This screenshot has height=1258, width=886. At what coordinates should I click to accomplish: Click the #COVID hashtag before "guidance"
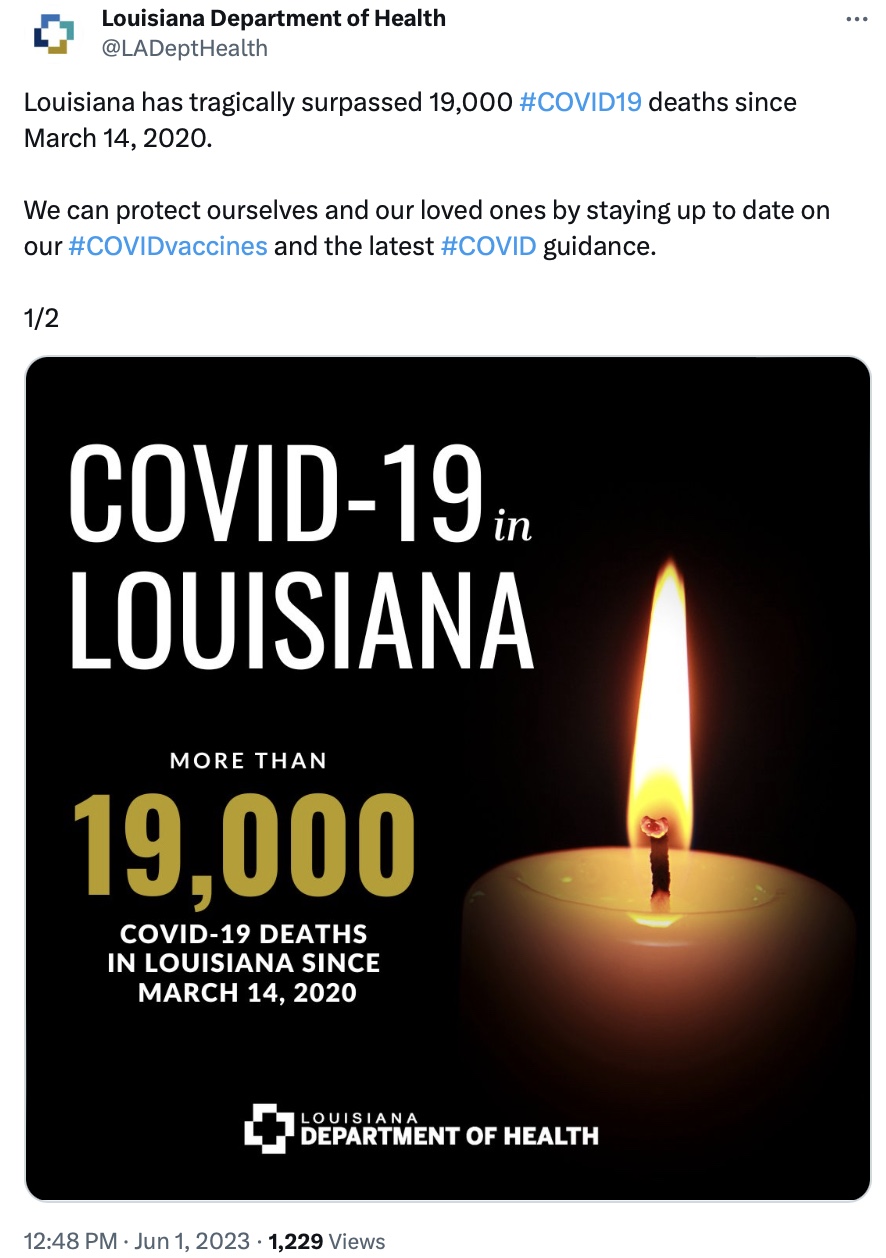(x=488, y=246)
